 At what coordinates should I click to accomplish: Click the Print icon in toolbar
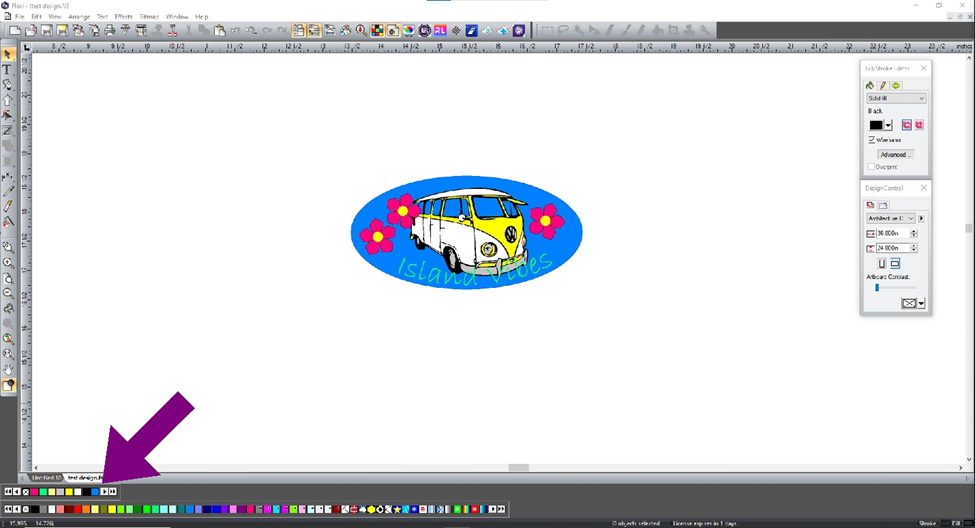(x=110, y=30)
